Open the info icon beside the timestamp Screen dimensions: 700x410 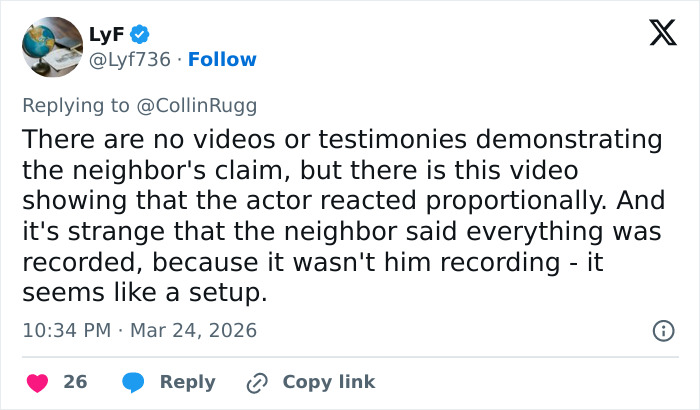coord(661,330)
